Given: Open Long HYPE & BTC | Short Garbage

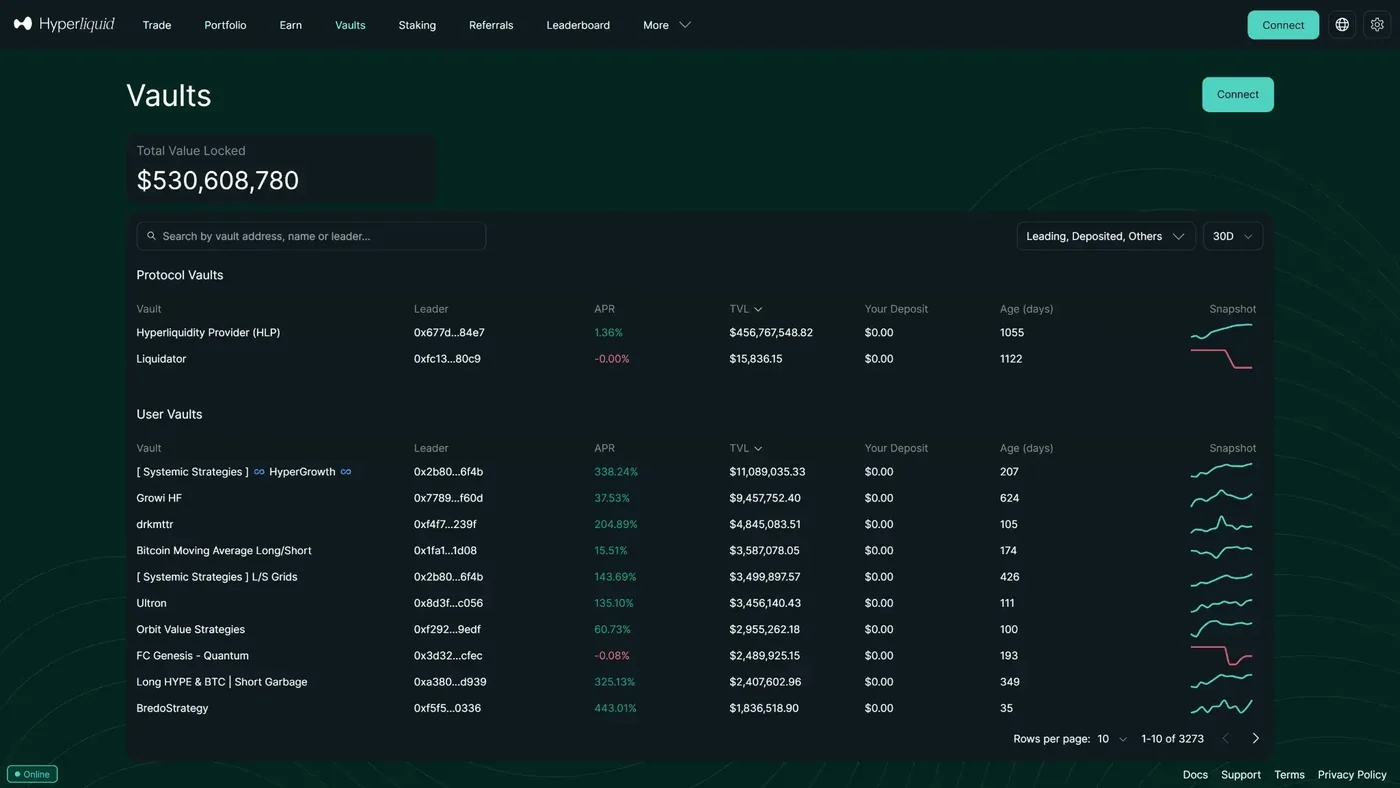Looking at the screenshot, I should (222, 682).
